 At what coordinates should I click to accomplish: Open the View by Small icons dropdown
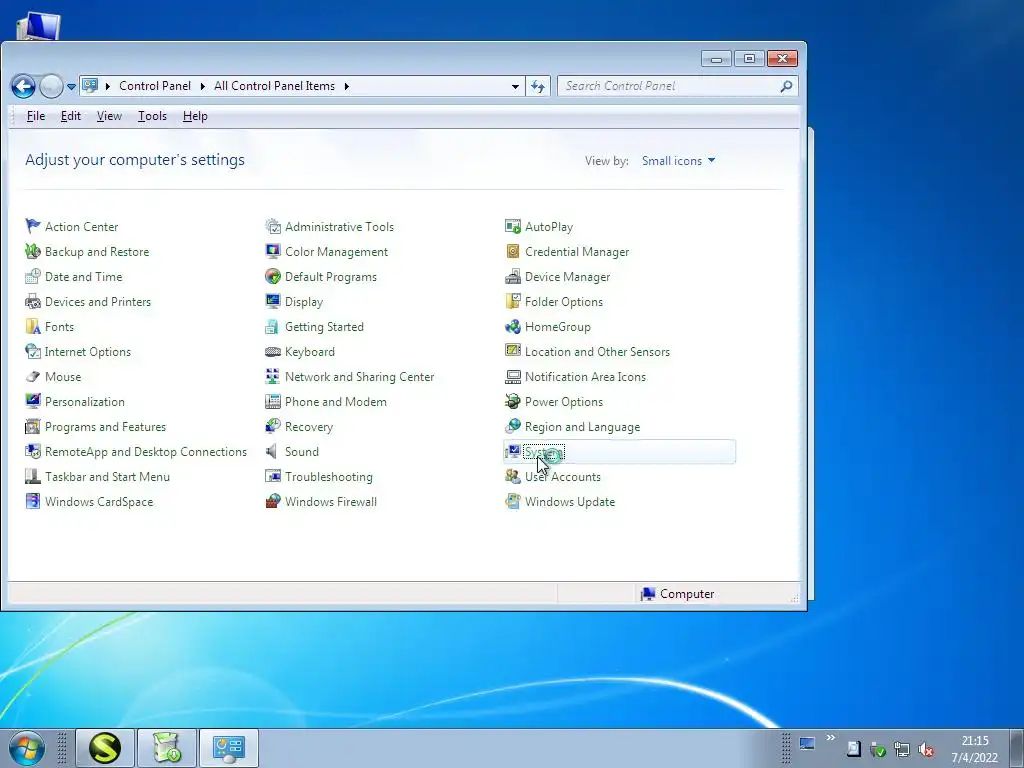679,161
